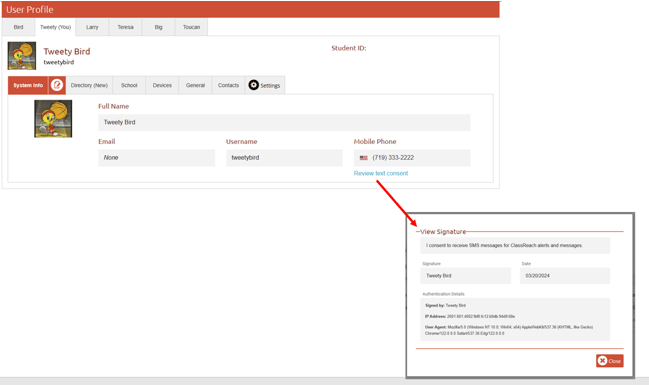Click the X icon on Close button

point(603,361)
